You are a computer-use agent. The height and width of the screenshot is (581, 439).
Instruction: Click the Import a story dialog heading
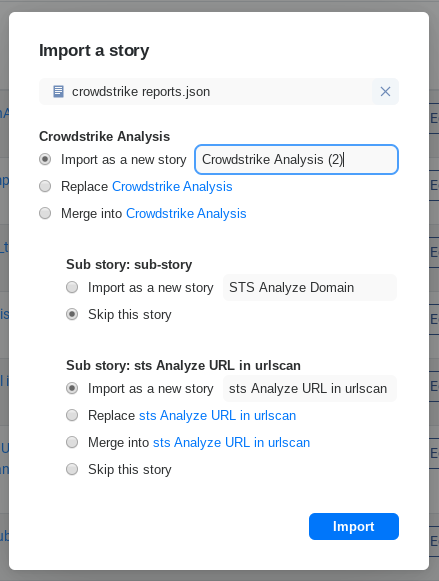tap(94, 50)
